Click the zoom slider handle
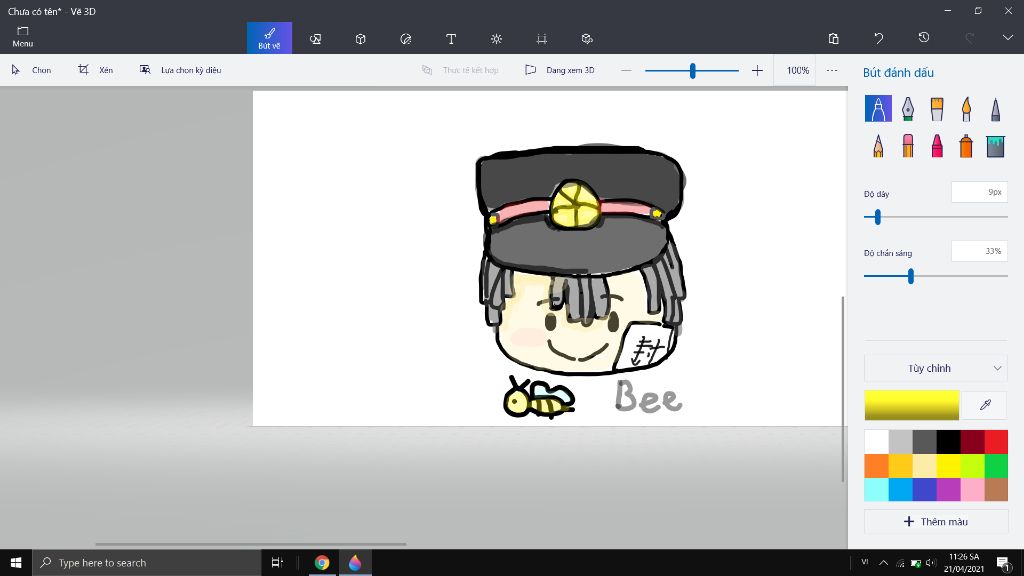Image resolution: width=1024 pixels, height=576 pixels. pos(692,70)
